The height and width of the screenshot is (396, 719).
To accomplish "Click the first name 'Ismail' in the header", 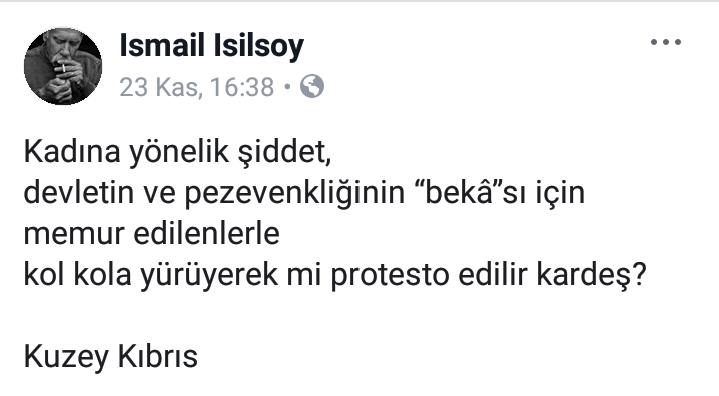I will [161, 45].
